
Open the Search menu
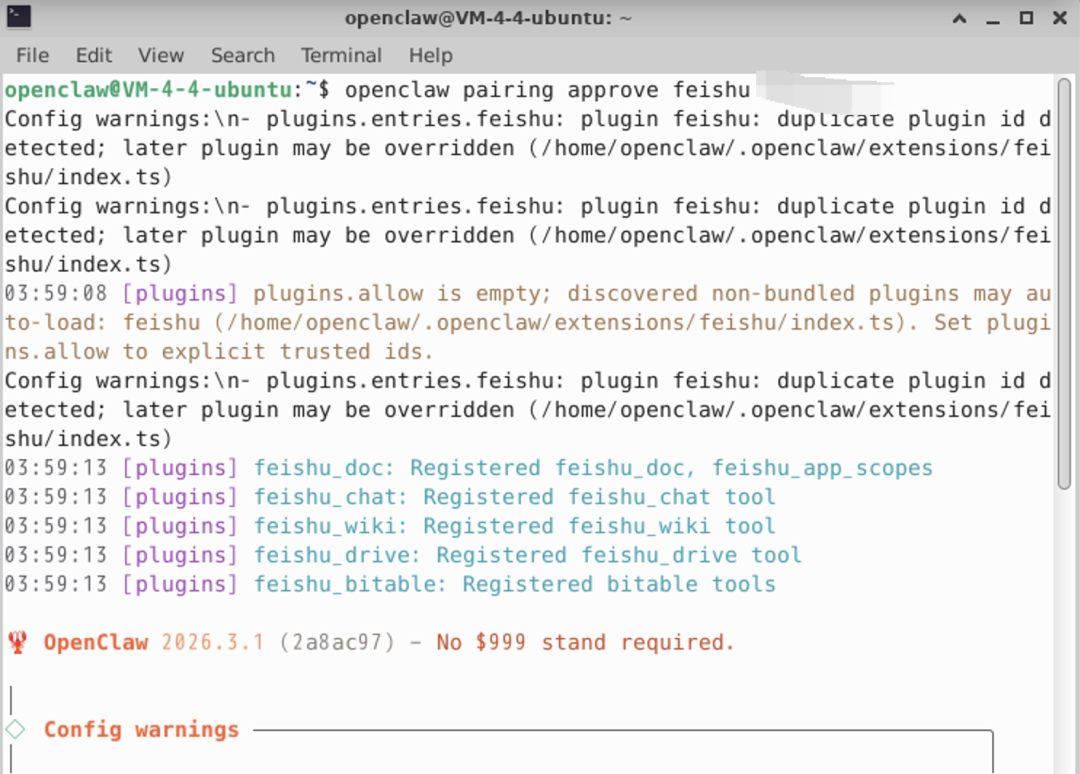[x=242, y=55]
